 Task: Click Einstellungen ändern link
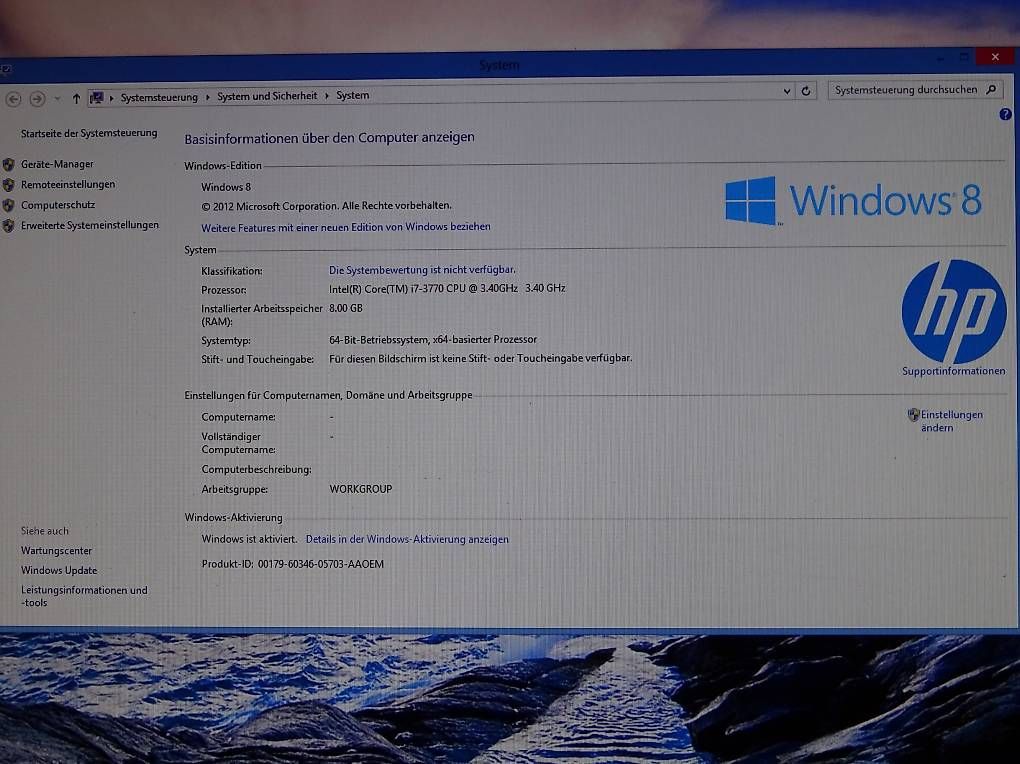[951, 421]
